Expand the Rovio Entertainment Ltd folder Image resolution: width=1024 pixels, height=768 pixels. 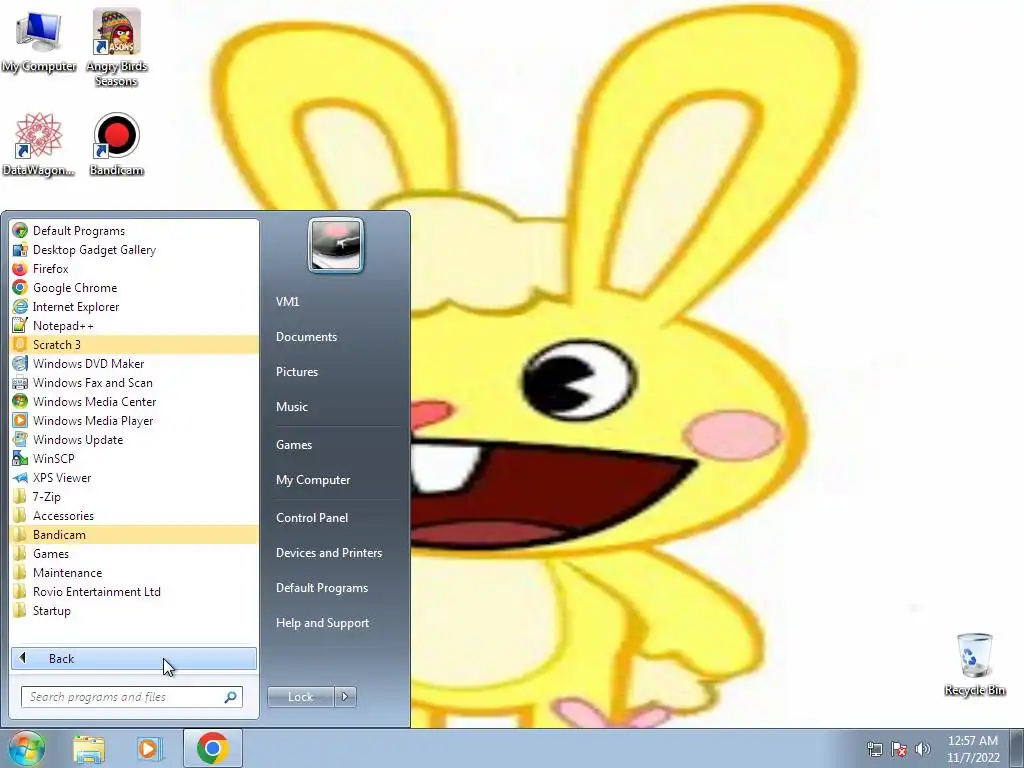pyautogui.click(x=134, y=591)
